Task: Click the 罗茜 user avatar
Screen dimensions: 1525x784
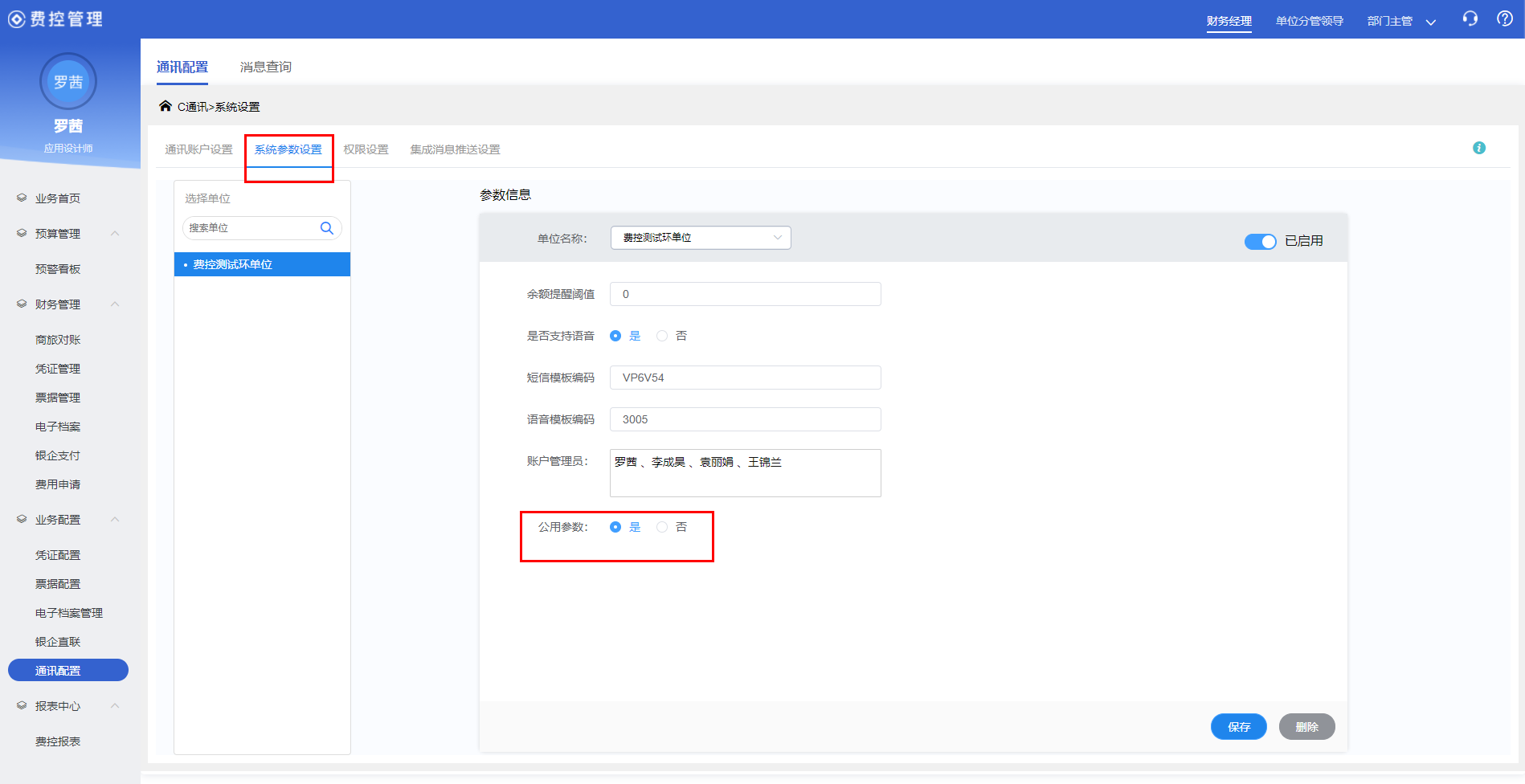Action: coord(68,81)
